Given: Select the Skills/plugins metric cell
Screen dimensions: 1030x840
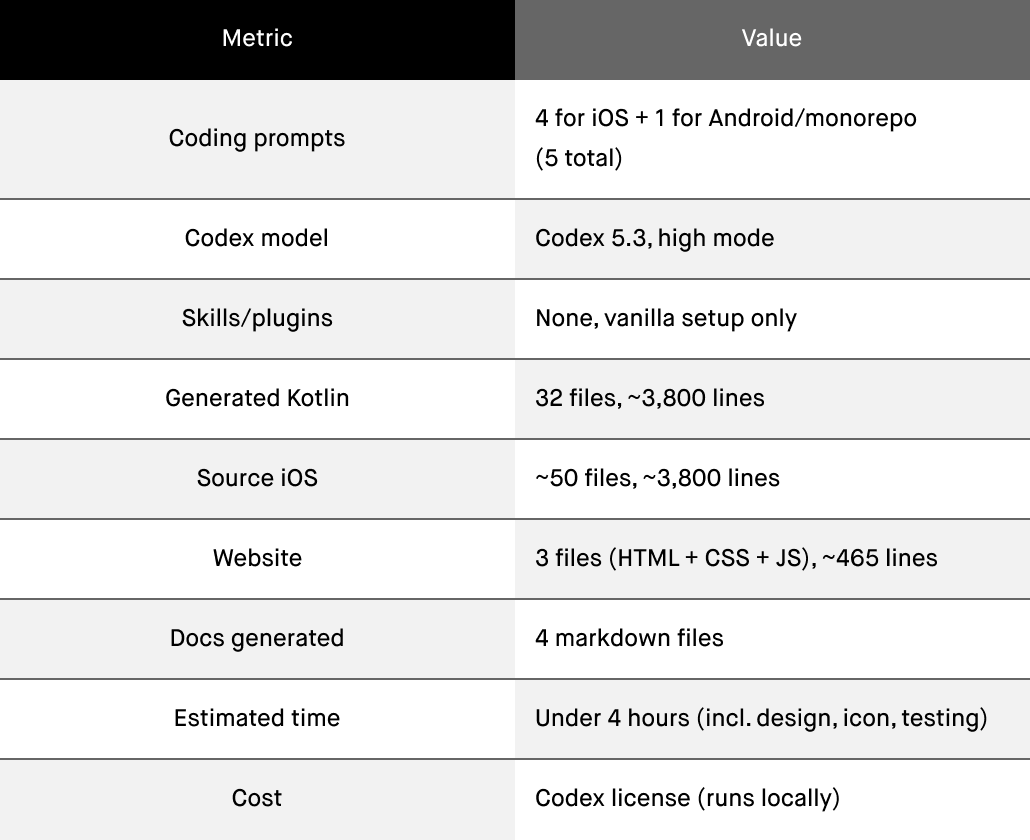Looking at the screenshot, I should click(257, 319).
